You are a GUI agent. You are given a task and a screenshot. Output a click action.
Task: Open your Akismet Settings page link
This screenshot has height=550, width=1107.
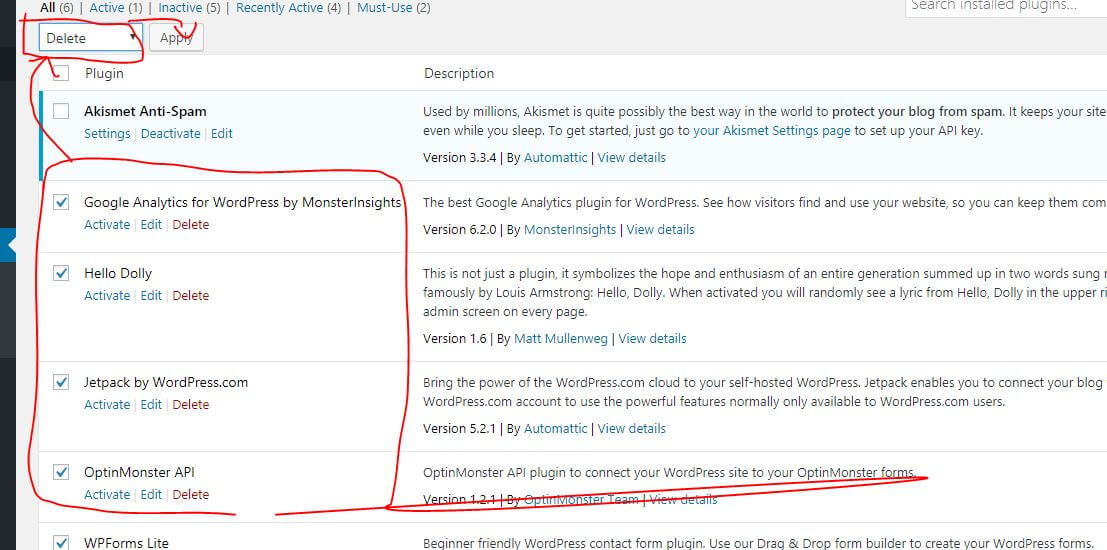(772, 130)
